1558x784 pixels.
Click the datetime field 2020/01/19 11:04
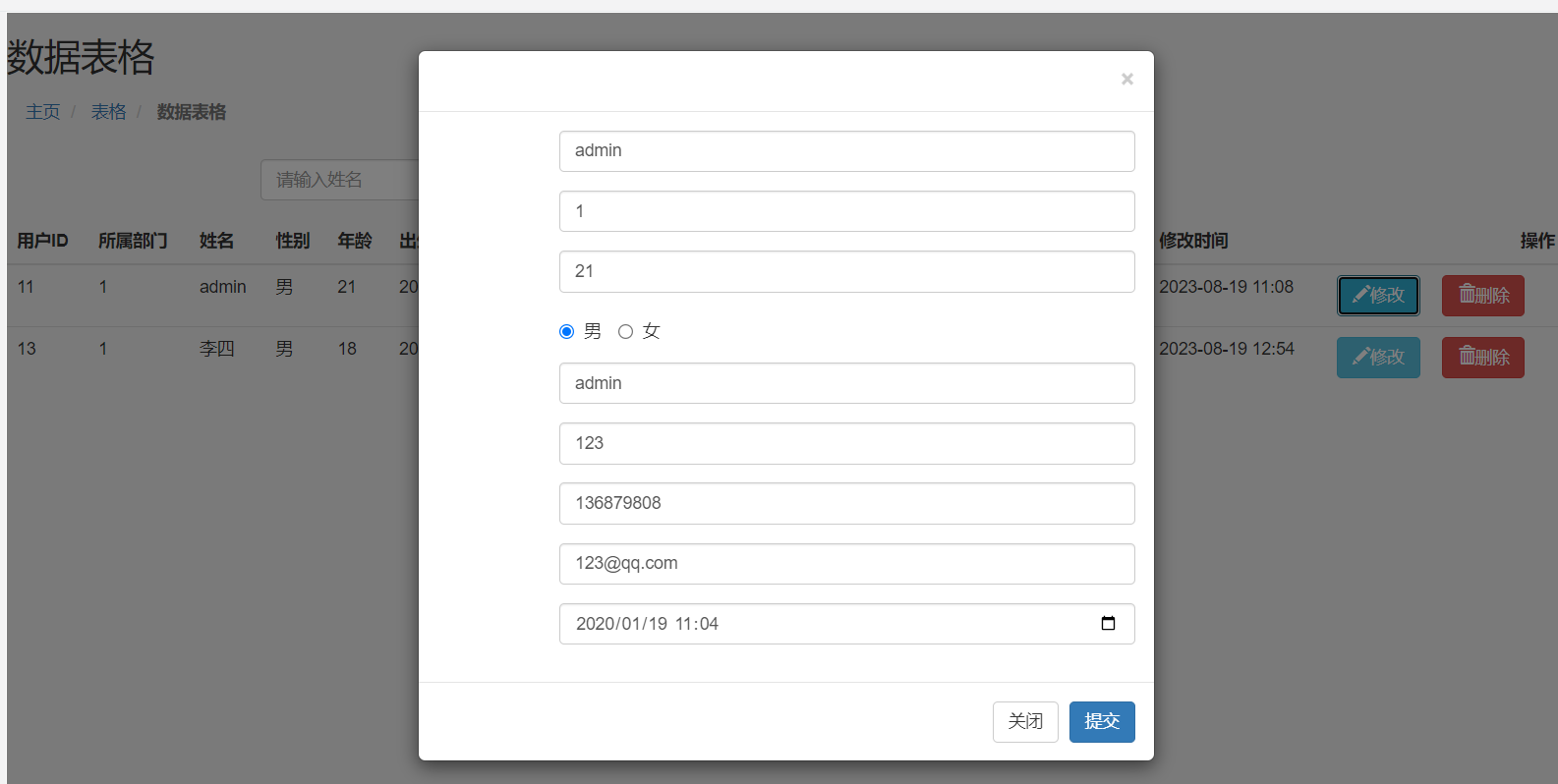pyautogui.click(x=847, y=624)
